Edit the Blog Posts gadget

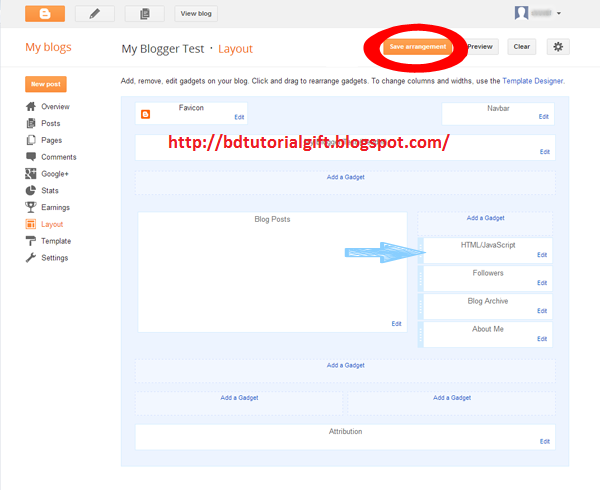pos(396,324)
